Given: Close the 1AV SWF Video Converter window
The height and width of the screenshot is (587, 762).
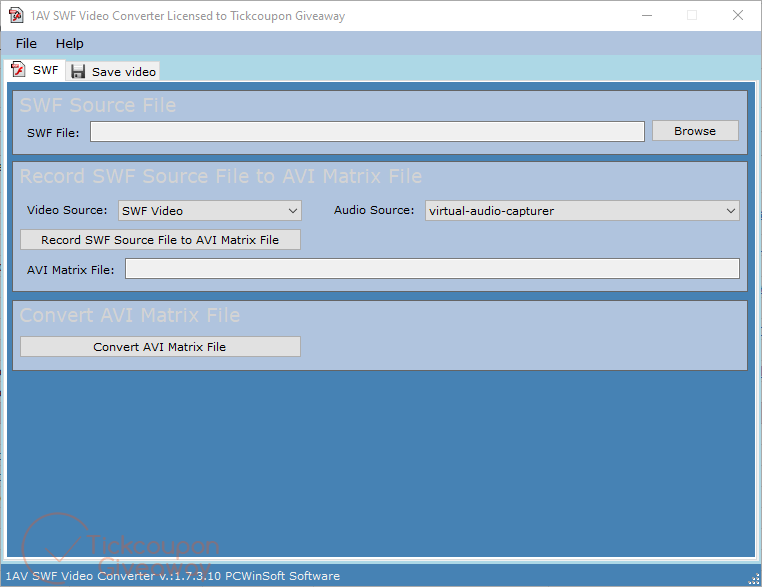Looking at the screenshot, I should click(x=738, y=16).
